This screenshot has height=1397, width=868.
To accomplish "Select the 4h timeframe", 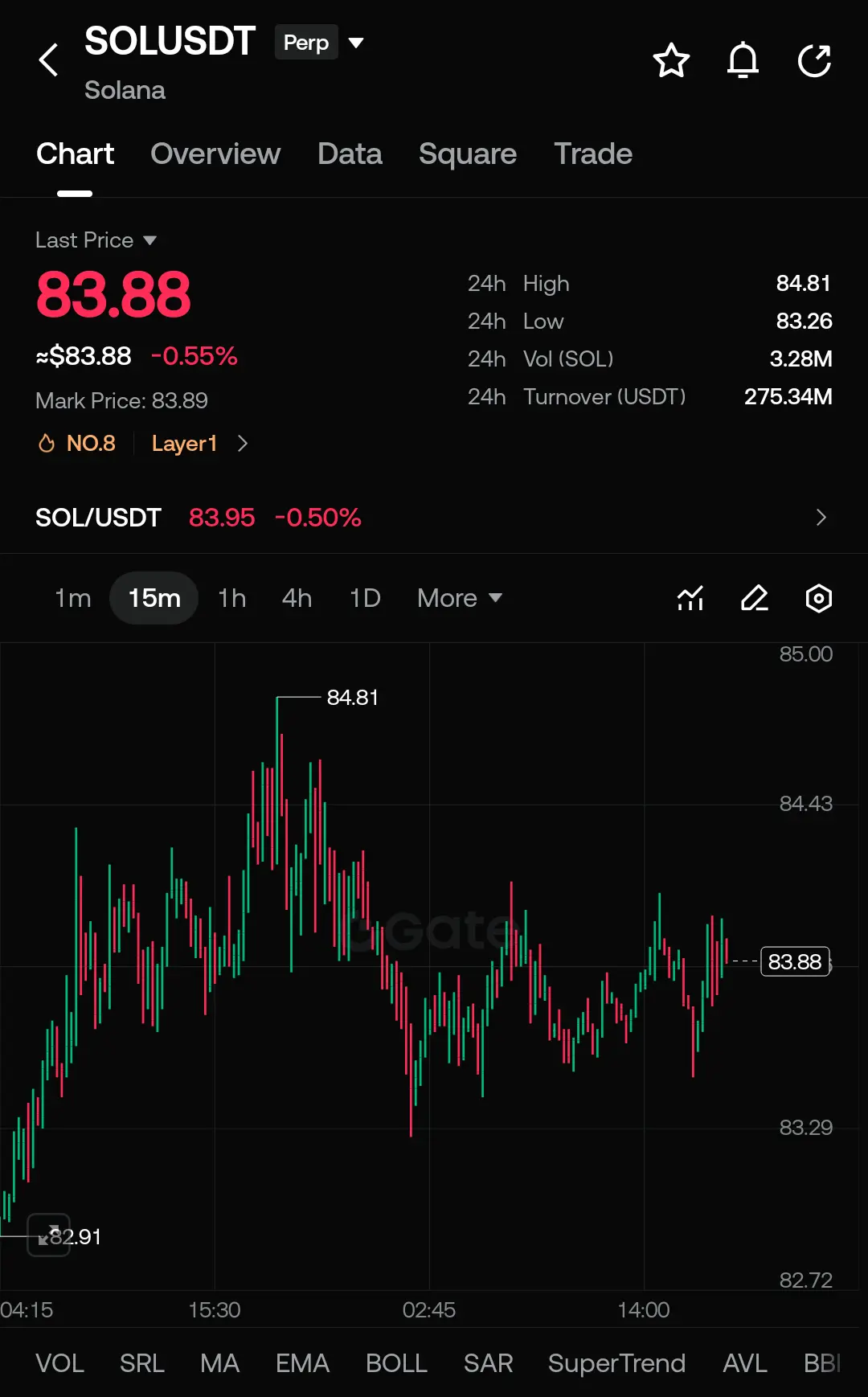I will tap(297, 598).
